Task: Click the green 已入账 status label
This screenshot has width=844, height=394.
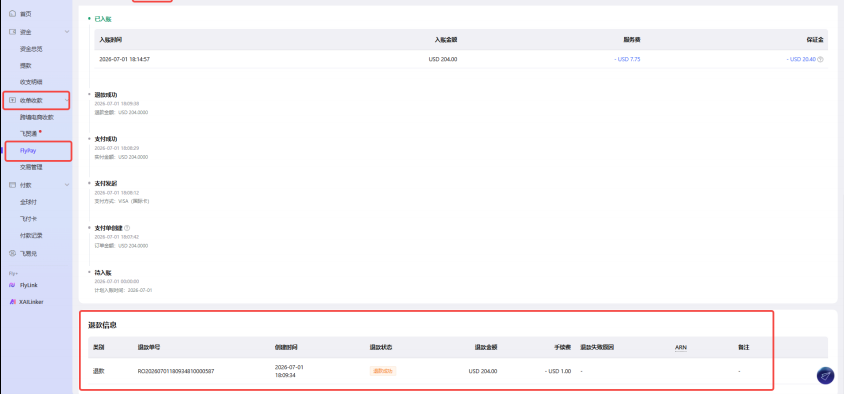Action: pyautogui.click(x=103, y=19)
